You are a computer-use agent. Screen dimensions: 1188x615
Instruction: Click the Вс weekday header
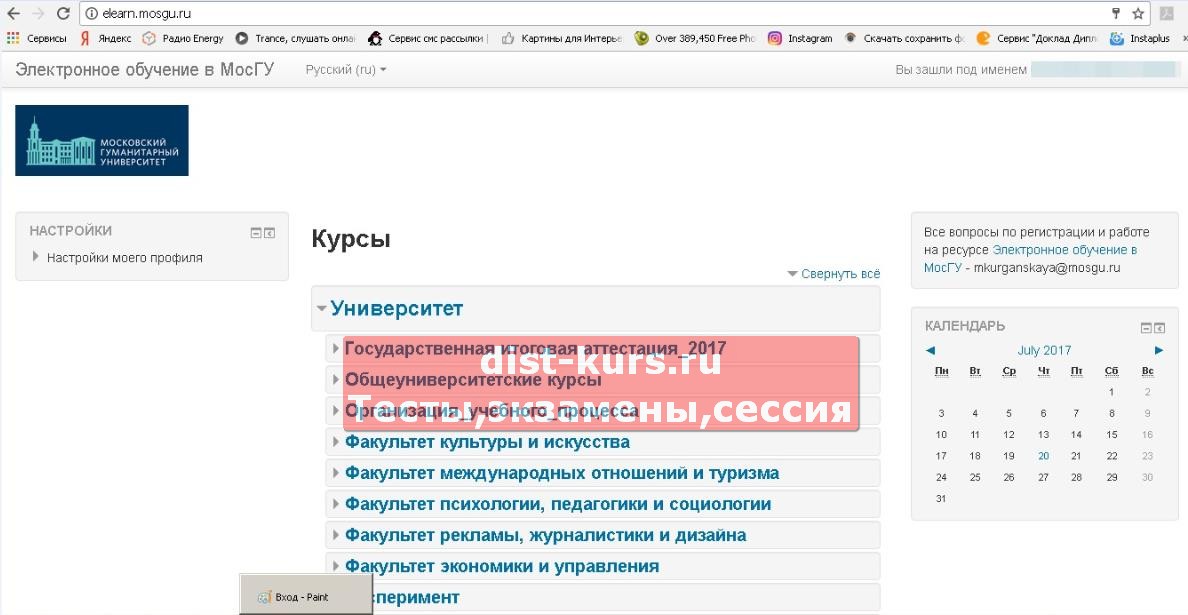tap(1147, 371)
